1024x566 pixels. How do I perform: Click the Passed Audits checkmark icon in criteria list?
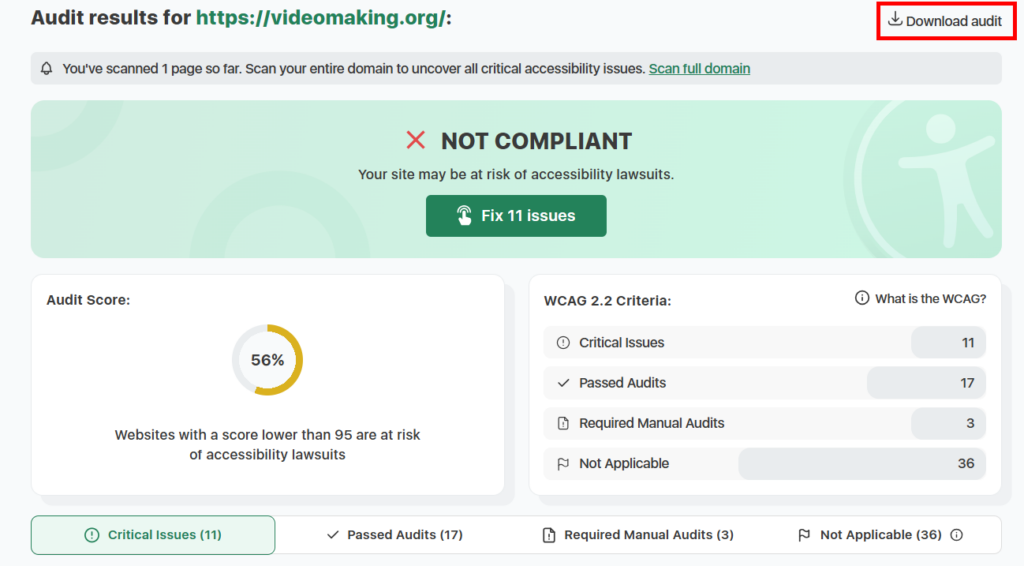563,383
